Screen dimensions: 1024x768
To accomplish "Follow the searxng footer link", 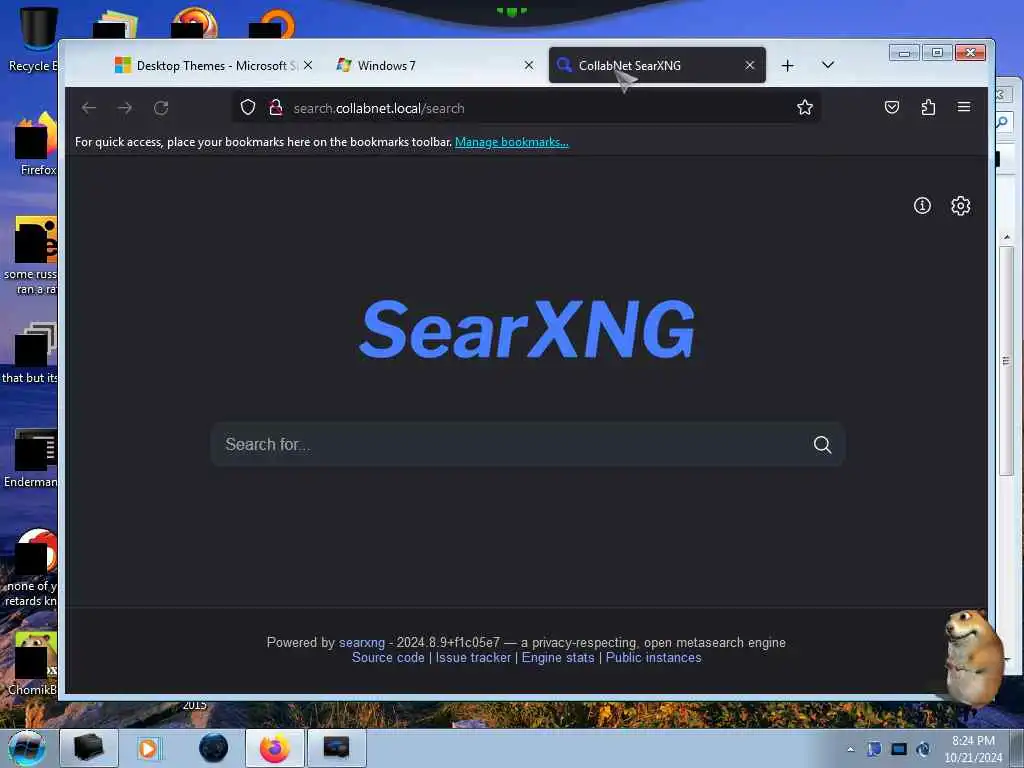I will tap(362, 643).
